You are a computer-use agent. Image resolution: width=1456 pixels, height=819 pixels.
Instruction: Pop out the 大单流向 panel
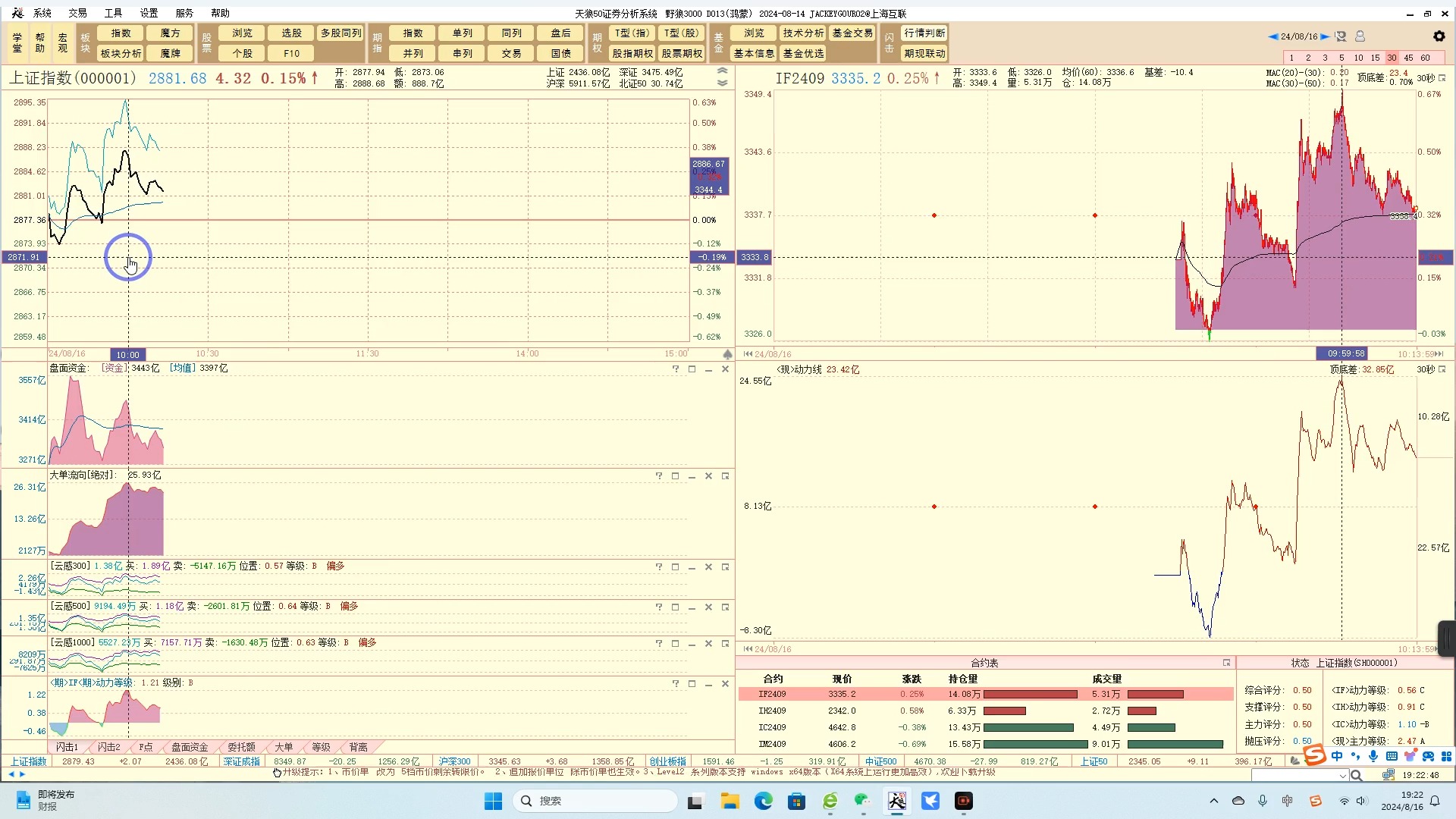(x=725, y=476)
